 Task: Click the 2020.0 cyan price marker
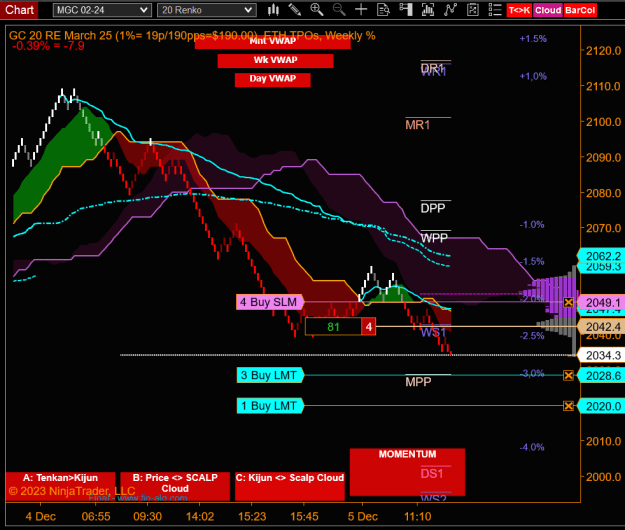pos(603,406)
